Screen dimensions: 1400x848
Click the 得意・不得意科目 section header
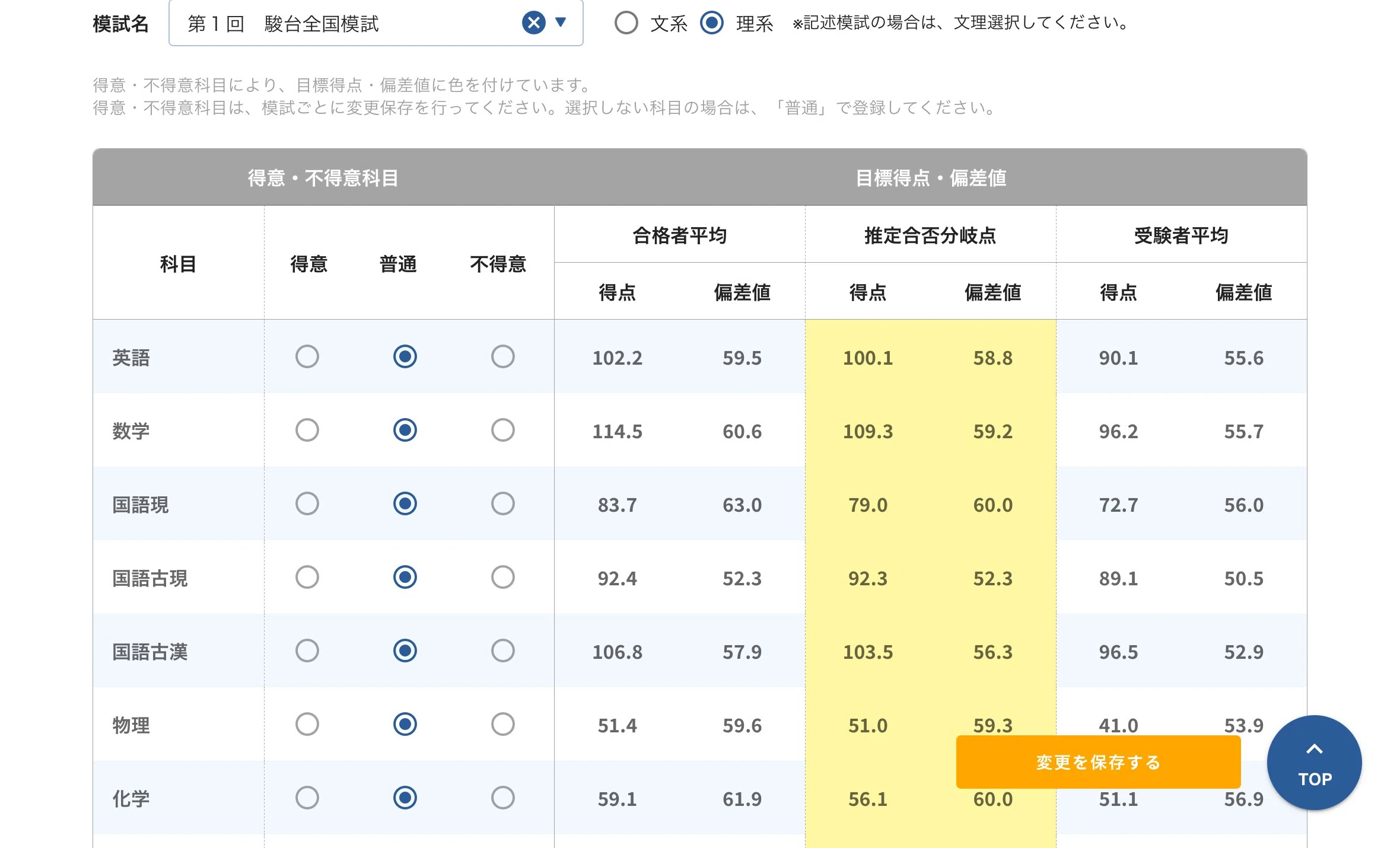point(323,178)
